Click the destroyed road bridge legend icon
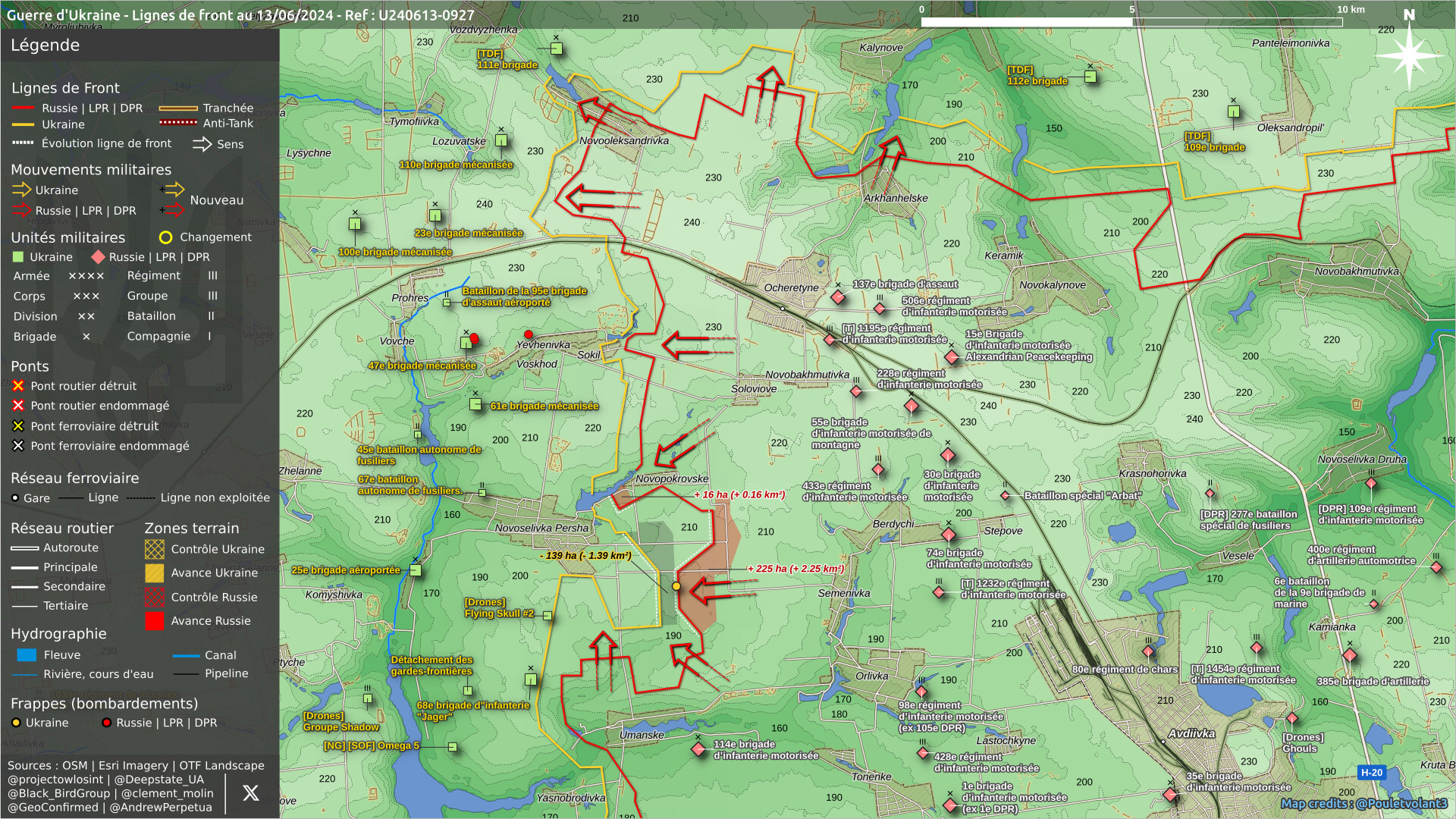 18,386
